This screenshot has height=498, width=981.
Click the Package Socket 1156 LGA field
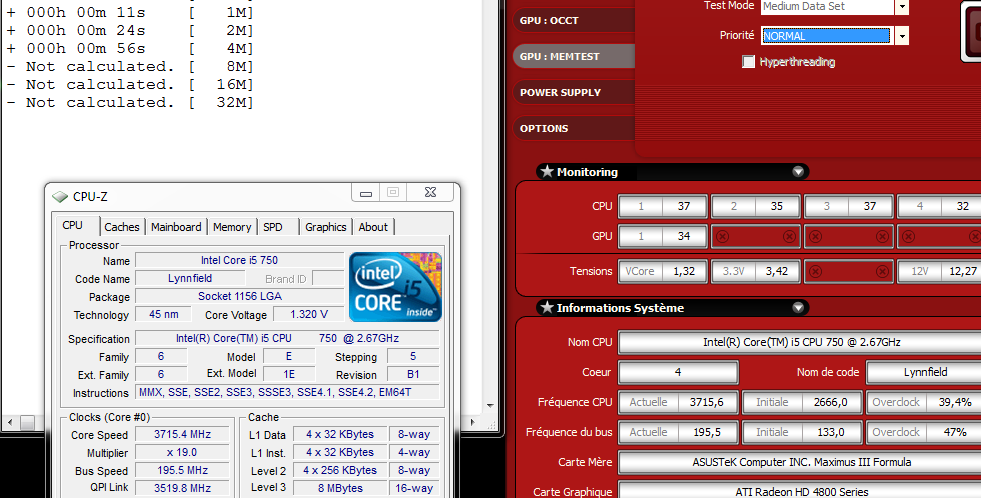click(240, 296)
